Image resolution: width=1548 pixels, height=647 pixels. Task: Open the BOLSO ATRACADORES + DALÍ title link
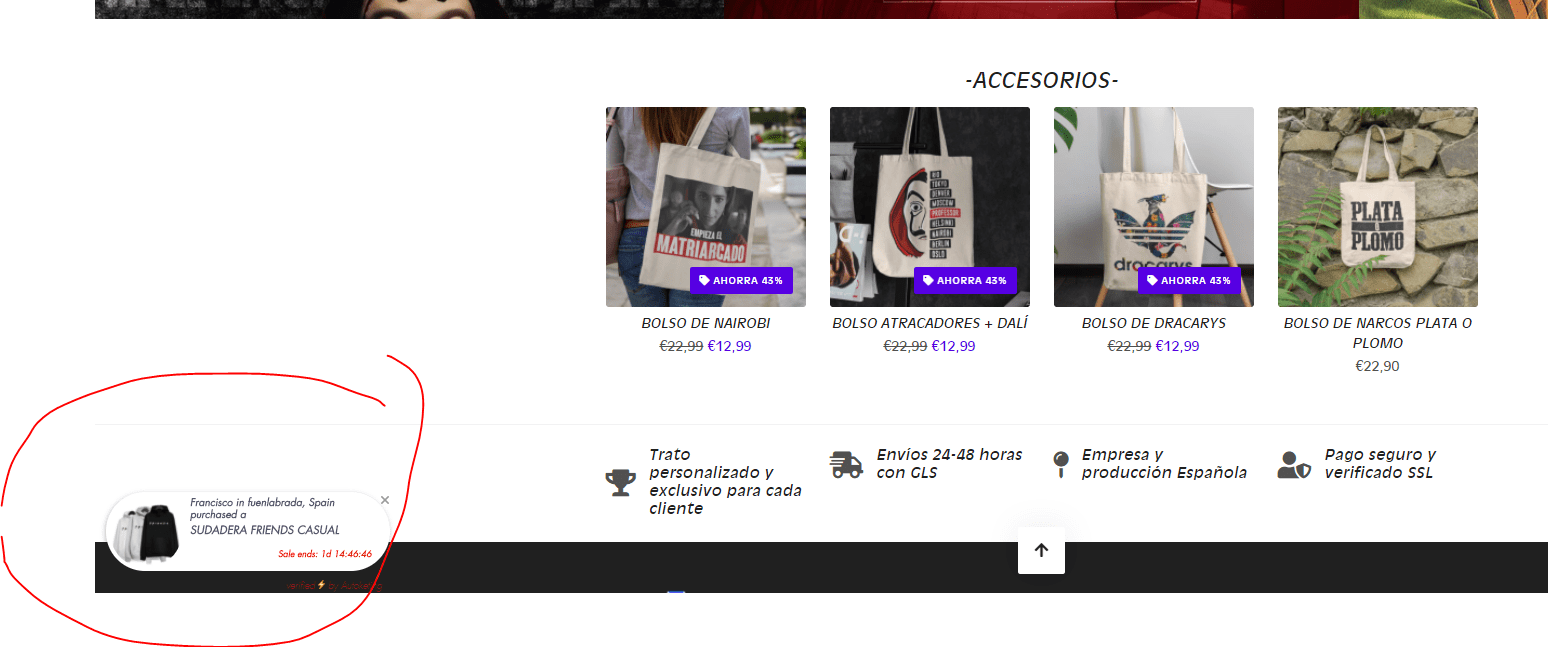tap(930, 324)
